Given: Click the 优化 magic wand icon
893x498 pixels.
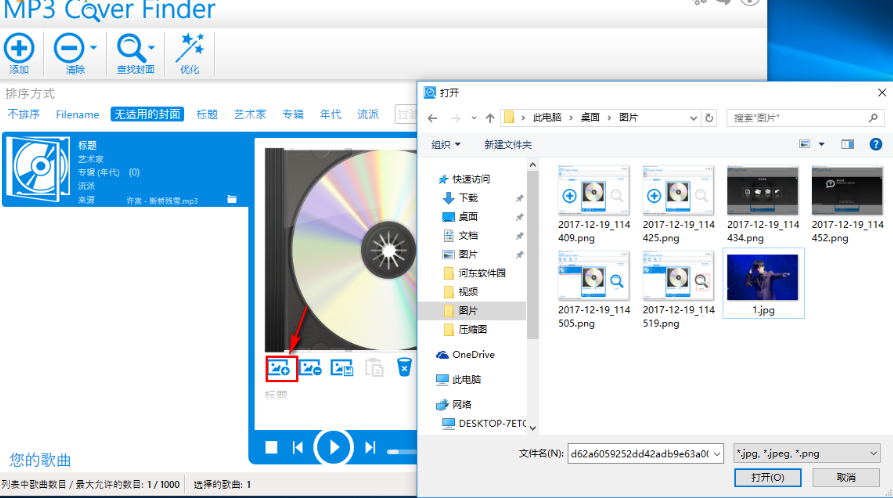Looking at the screenshot, I should pos(190,47).
